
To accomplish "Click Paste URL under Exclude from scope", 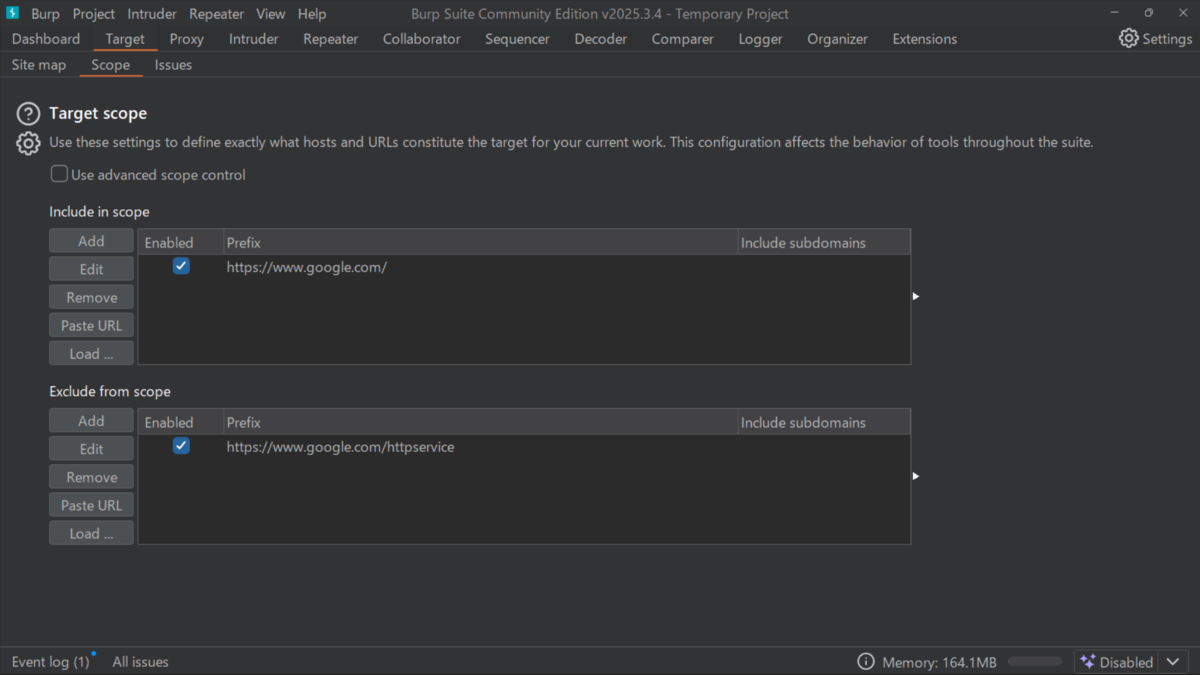I will coord(91,505).
